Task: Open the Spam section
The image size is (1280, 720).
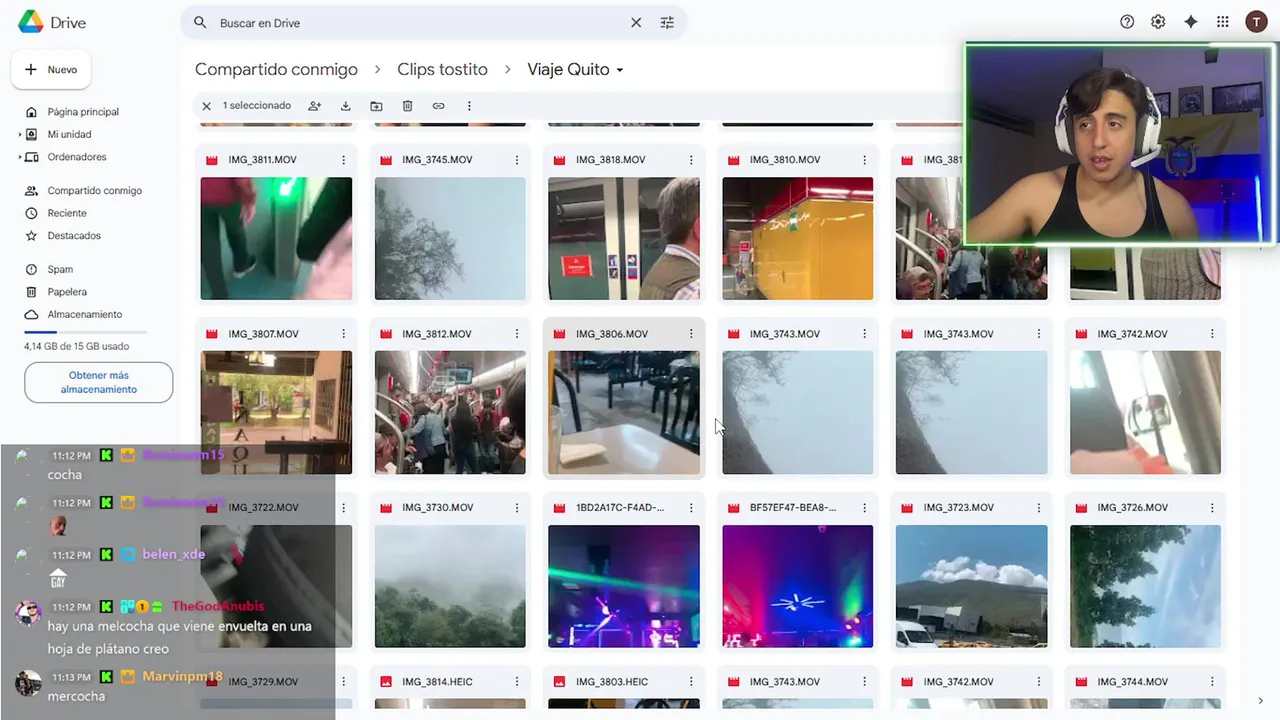Action: [60, 270]
